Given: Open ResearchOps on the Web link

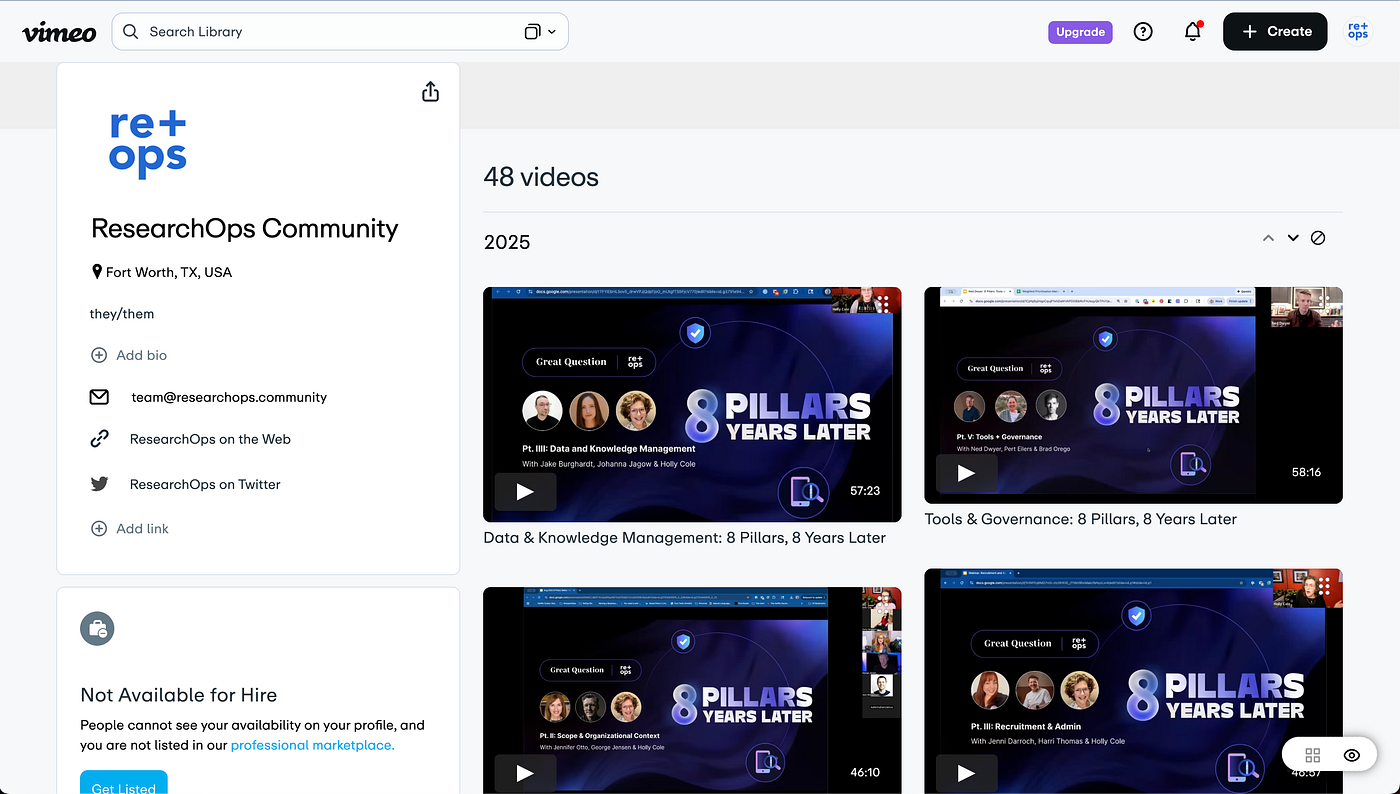Looking at the screenshot, I should coord(210,439).
